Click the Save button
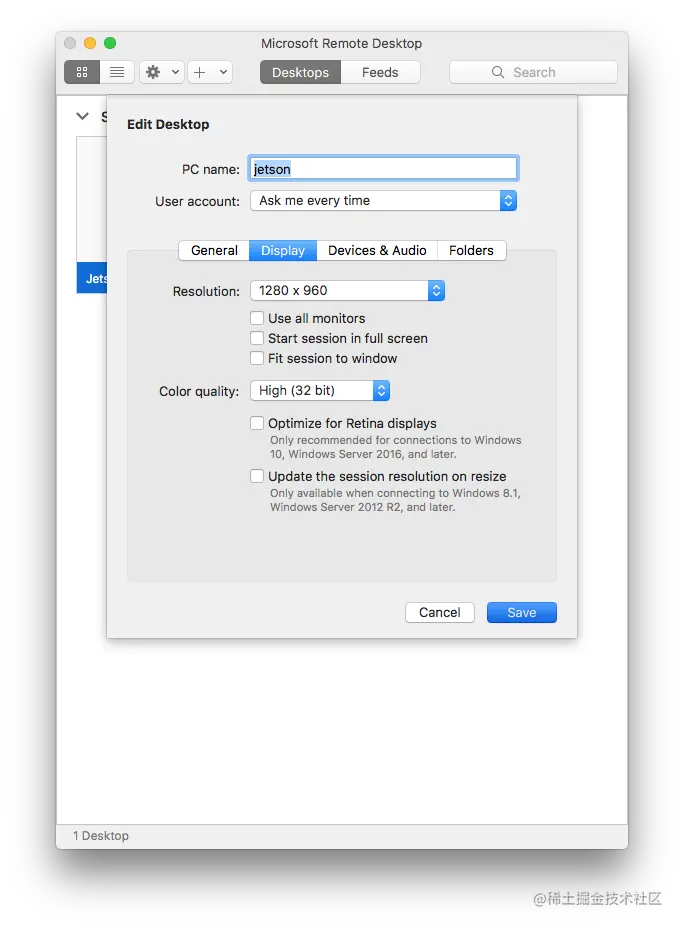The height and width of the screenshot is (929, 684). [x=522, y=613]
